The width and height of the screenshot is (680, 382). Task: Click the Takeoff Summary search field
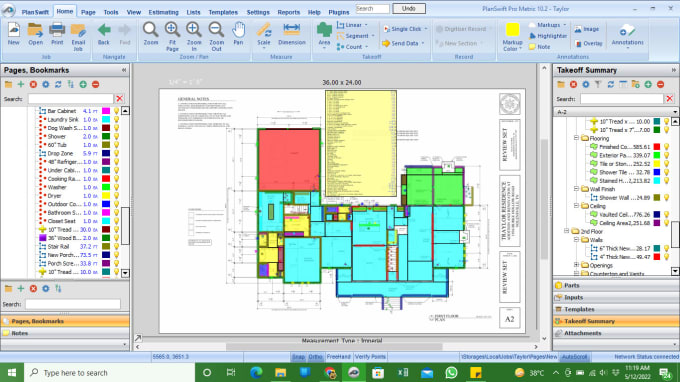pyautogui.click(x=621, y=99)
